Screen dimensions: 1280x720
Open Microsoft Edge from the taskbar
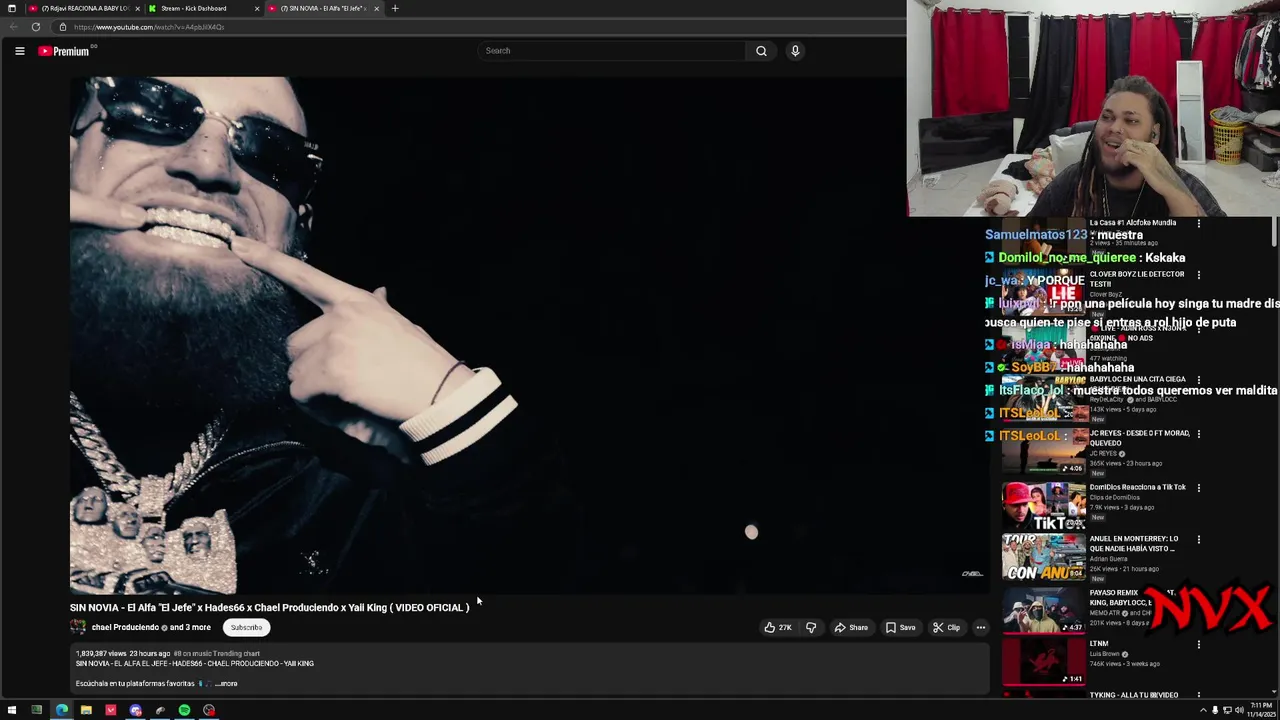pos(61,711)
